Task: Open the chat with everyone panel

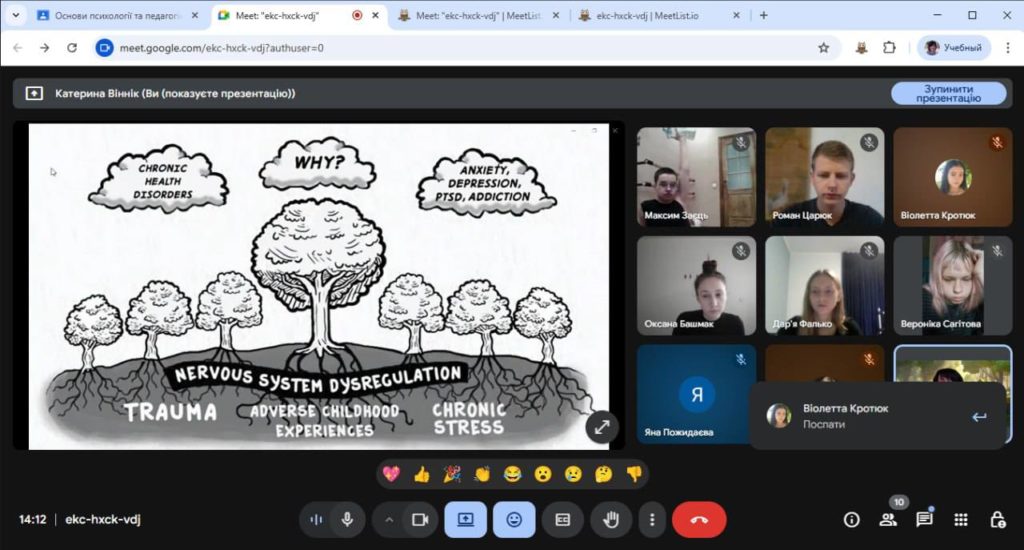Action: point(924,519)
